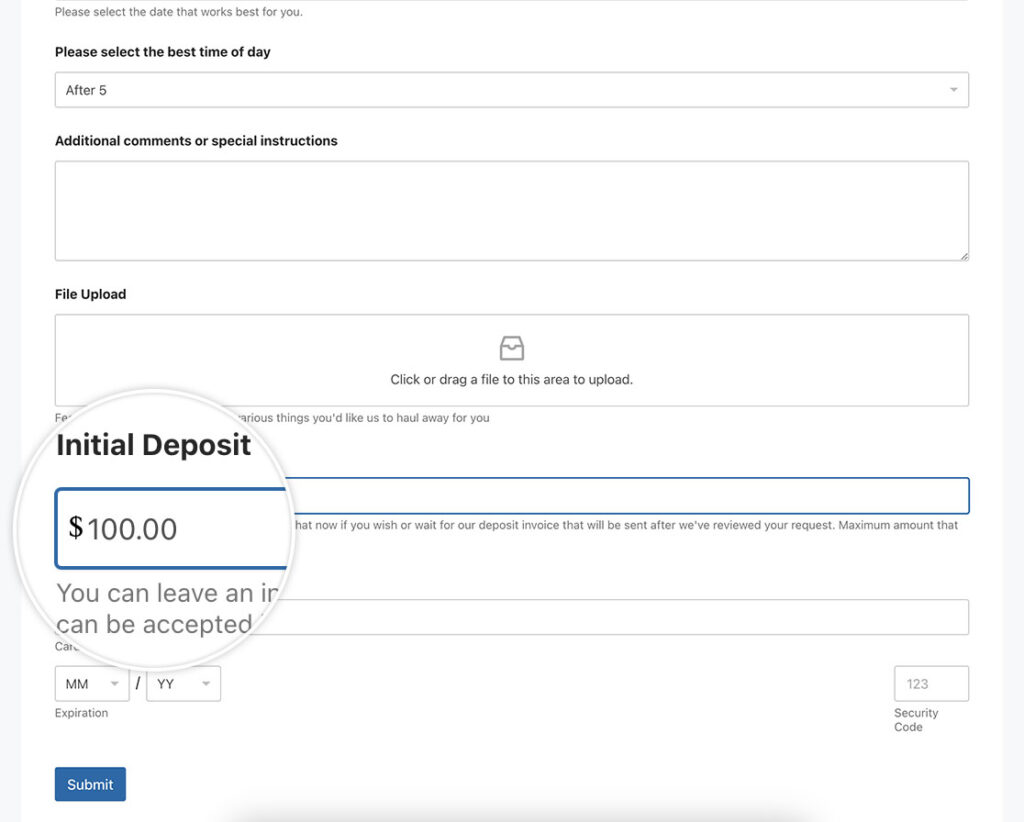Click the File Upload label
This screenshot has height=822, width=1024.
(x=90, y=293)
